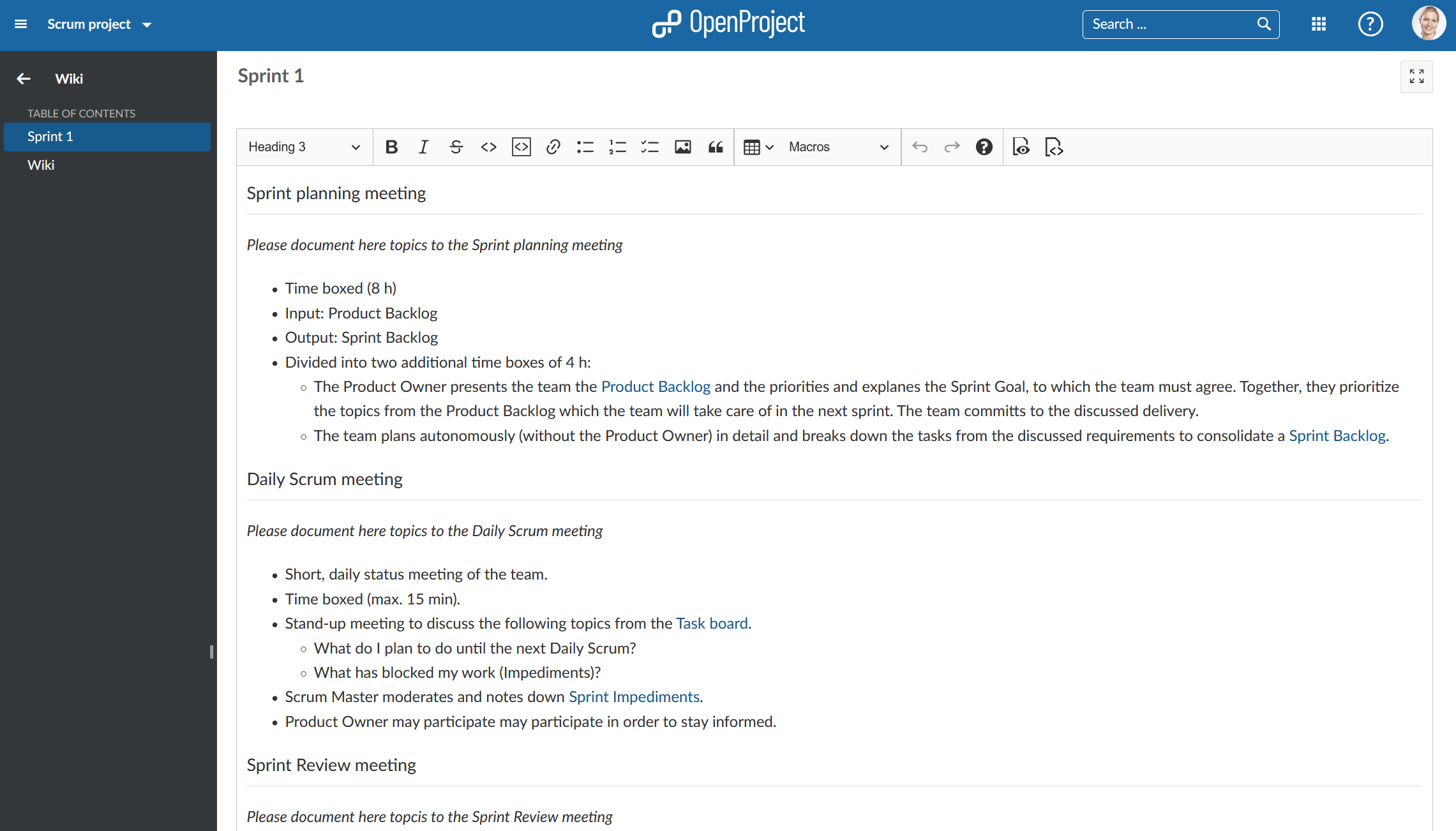Click the blockquote icon
The height and width of the screenshot is (831, 1456).
(x=716, y=147)
